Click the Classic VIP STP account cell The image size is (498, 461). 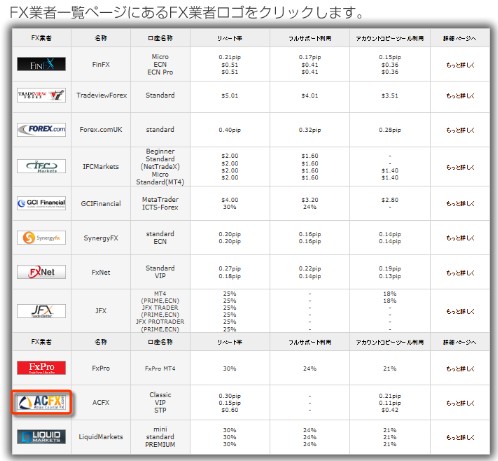(160, 402)
